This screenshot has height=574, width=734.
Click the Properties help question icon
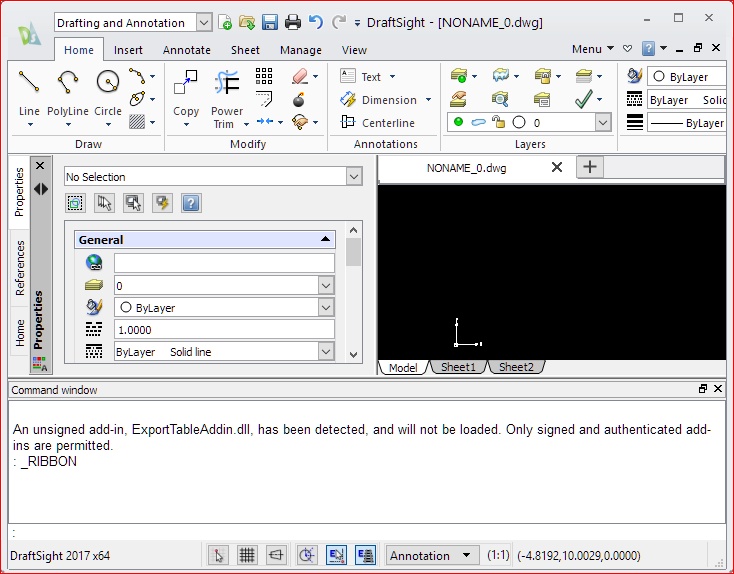pyautogui.click(x=191, y=203)
